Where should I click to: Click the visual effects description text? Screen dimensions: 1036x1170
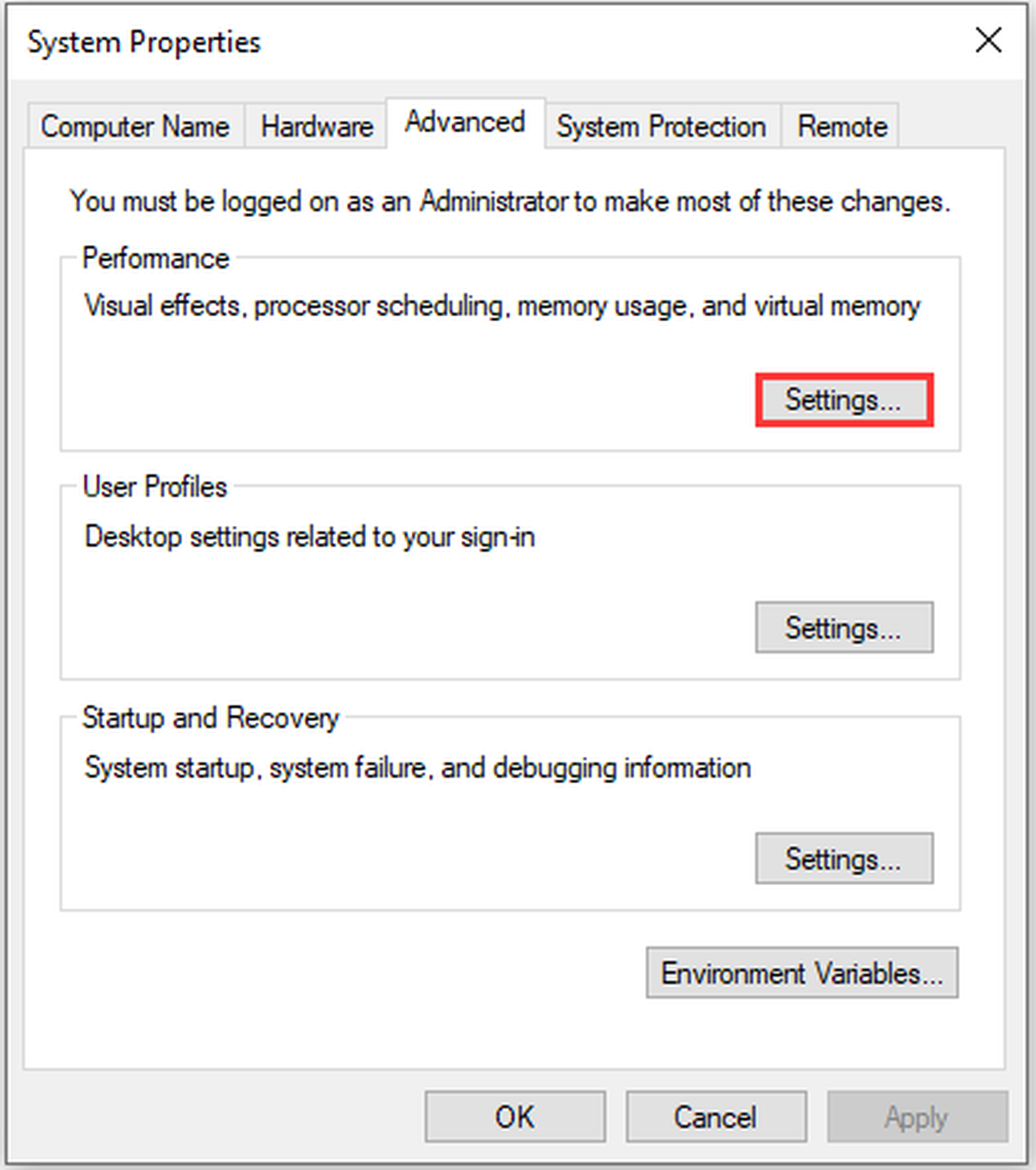(502, 306)
